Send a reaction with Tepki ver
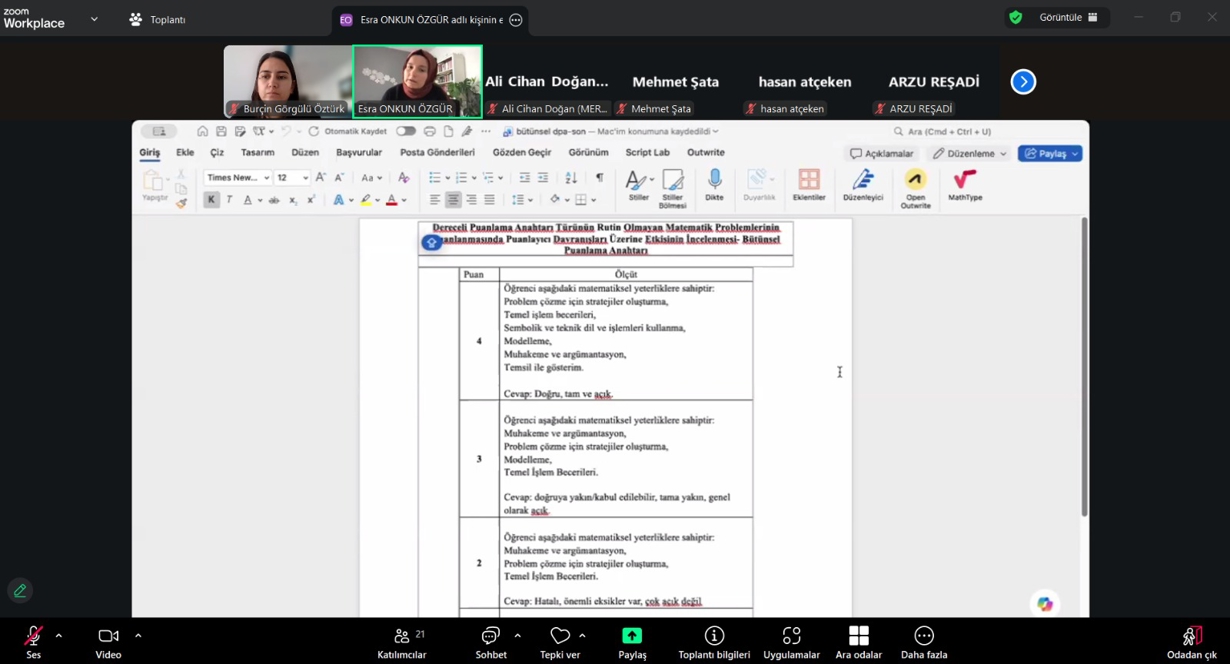This screenshot has height=664, width=1230. point(559,636)
